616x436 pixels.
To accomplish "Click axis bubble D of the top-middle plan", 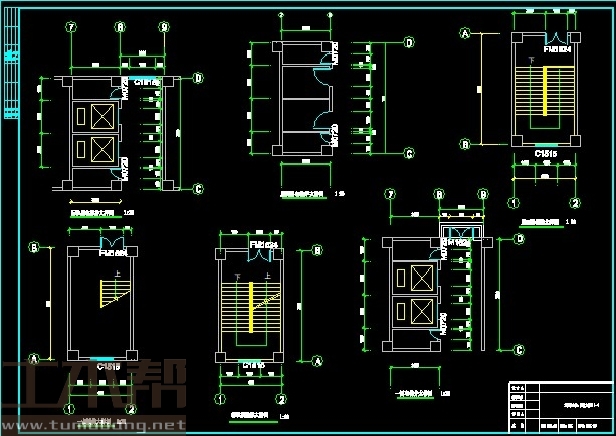I will 409,42.
